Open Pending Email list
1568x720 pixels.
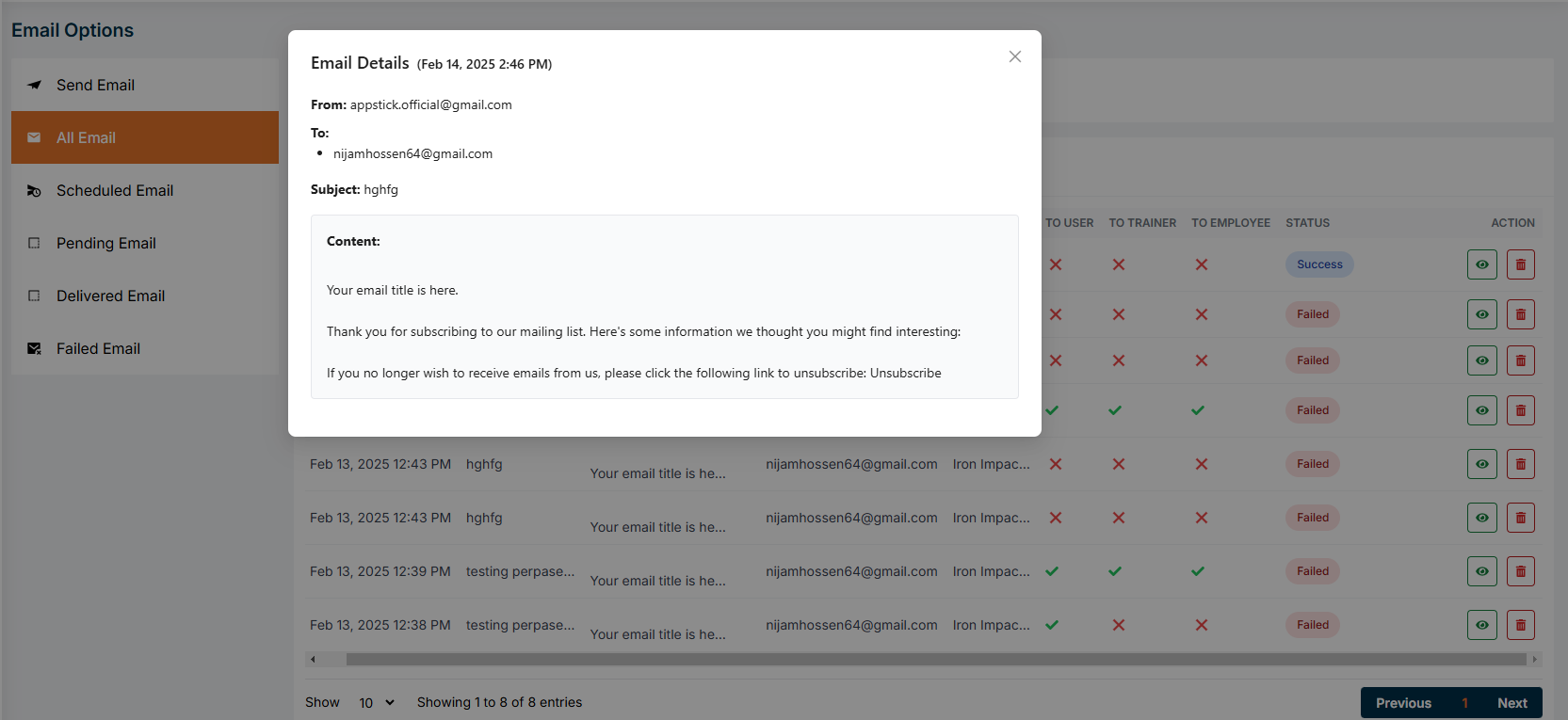coord(145,243)
